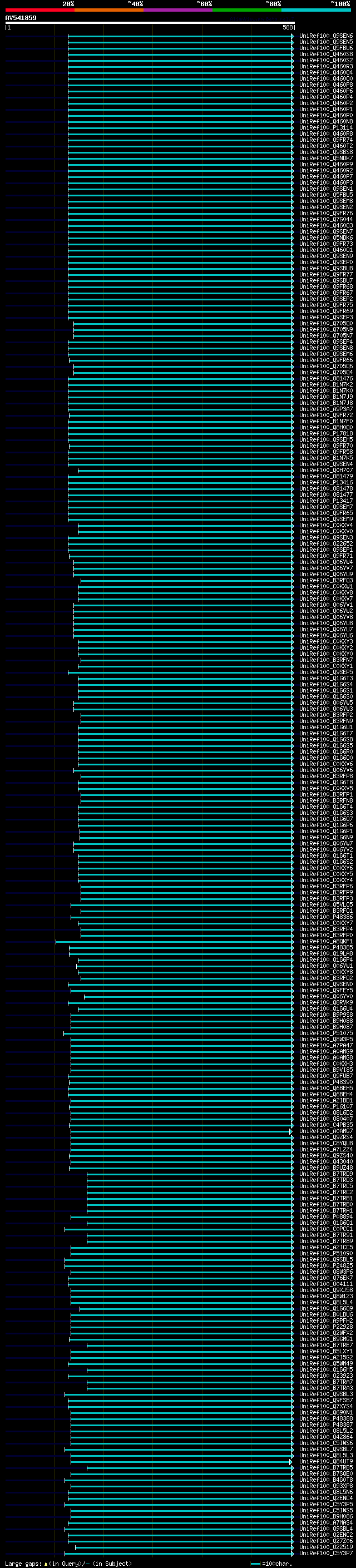Click the alignment bar for UniRef100_P51075

(x=179, y=1033)
